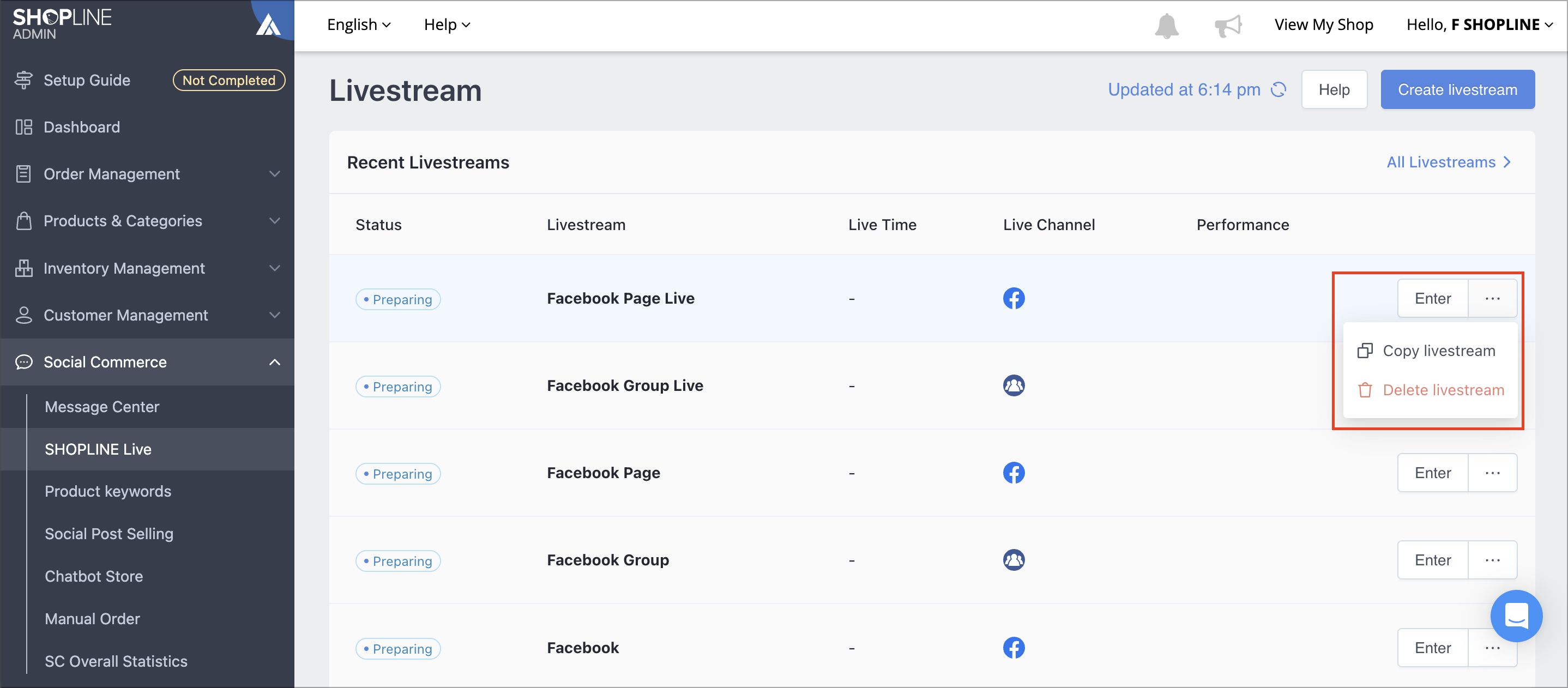1568x688 pixels.
Task: Open the English language dropdown
Action: (x=359, y=25)
